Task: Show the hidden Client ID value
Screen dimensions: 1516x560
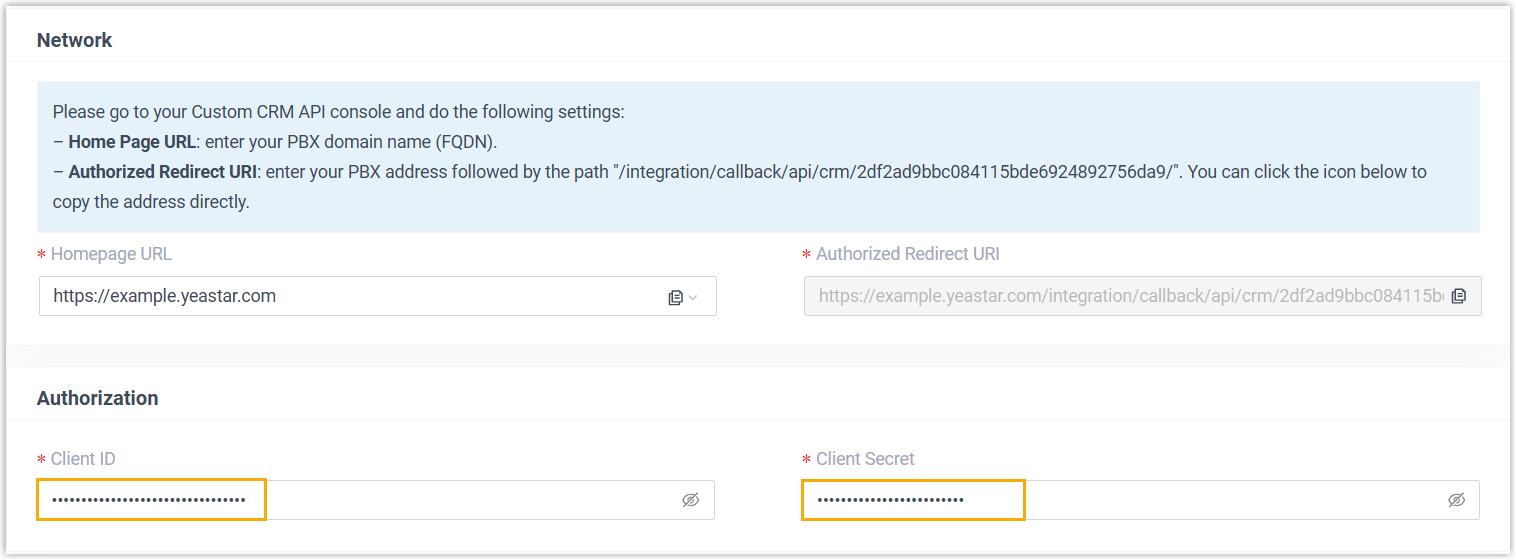Action: click(690, 500)
